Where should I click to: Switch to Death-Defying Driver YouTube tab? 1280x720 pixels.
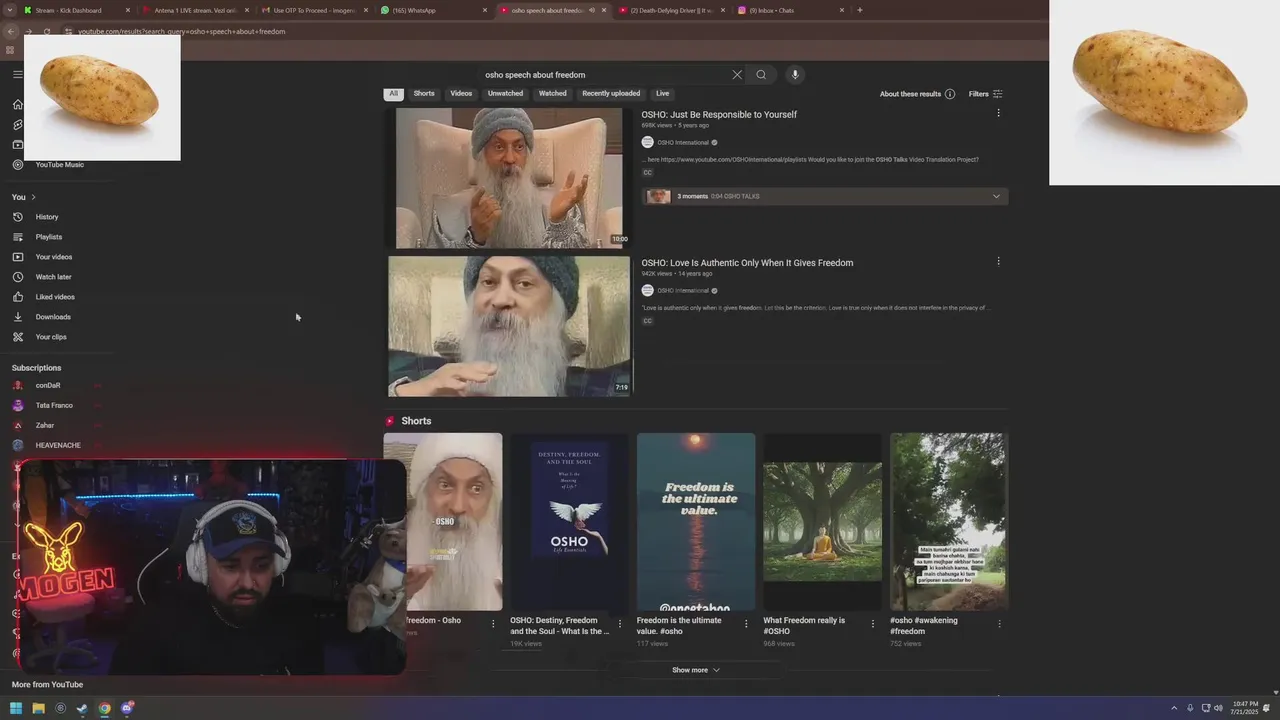pyautogui.click(x=672, y=10)
